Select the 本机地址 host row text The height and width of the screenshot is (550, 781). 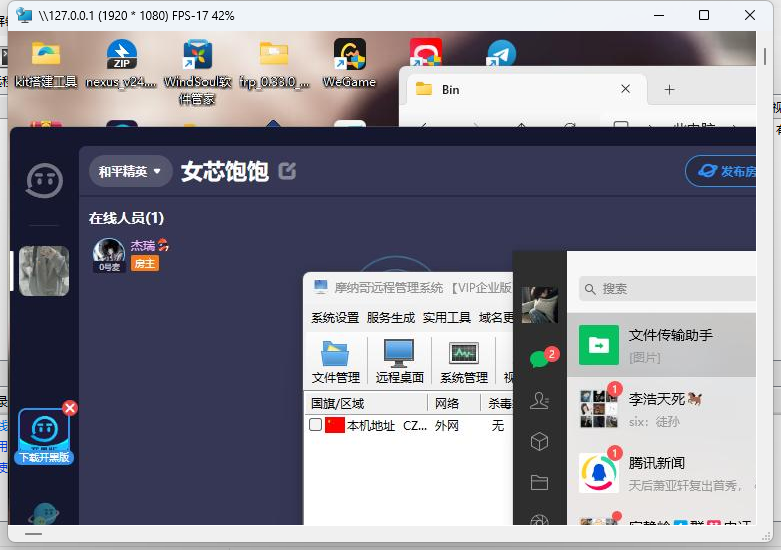[x=371, y=425]
